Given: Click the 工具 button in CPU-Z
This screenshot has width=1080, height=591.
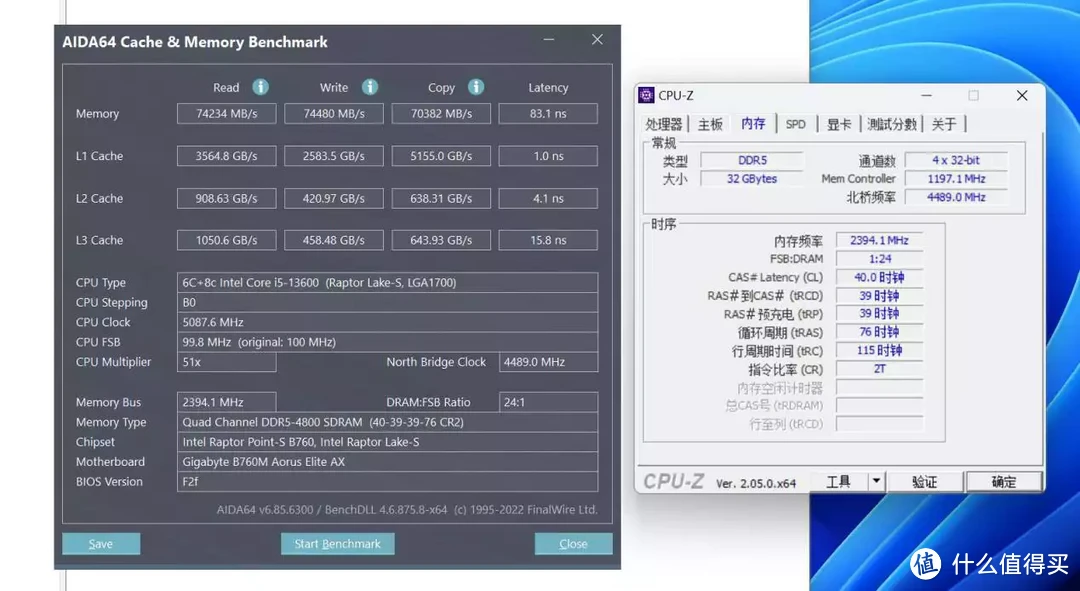Looking at the screenshot, I should 838,481.
